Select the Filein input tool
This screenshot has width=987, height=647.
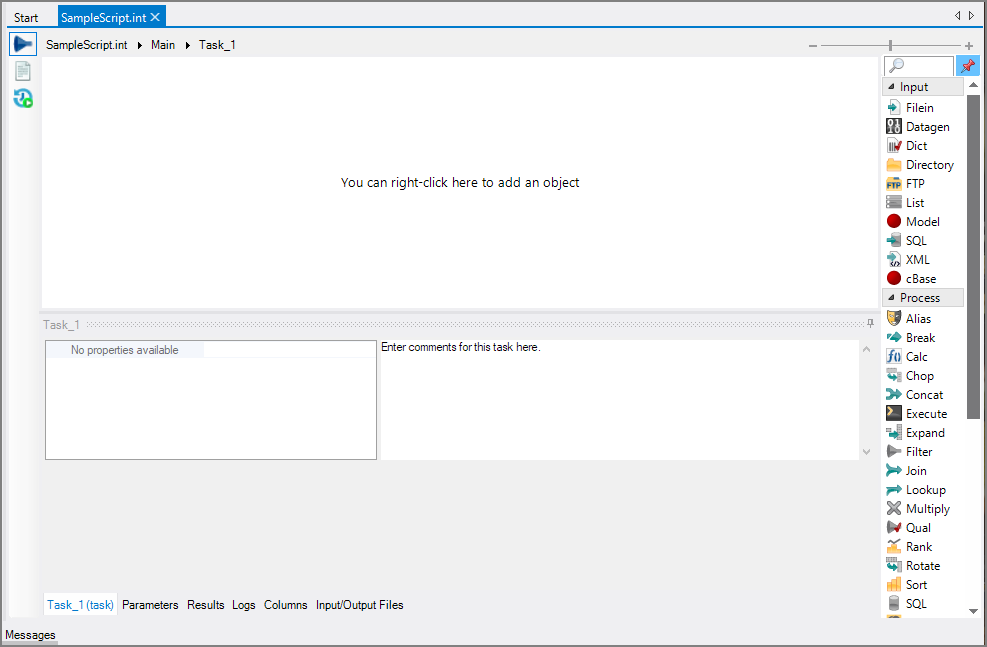(915, 107)
